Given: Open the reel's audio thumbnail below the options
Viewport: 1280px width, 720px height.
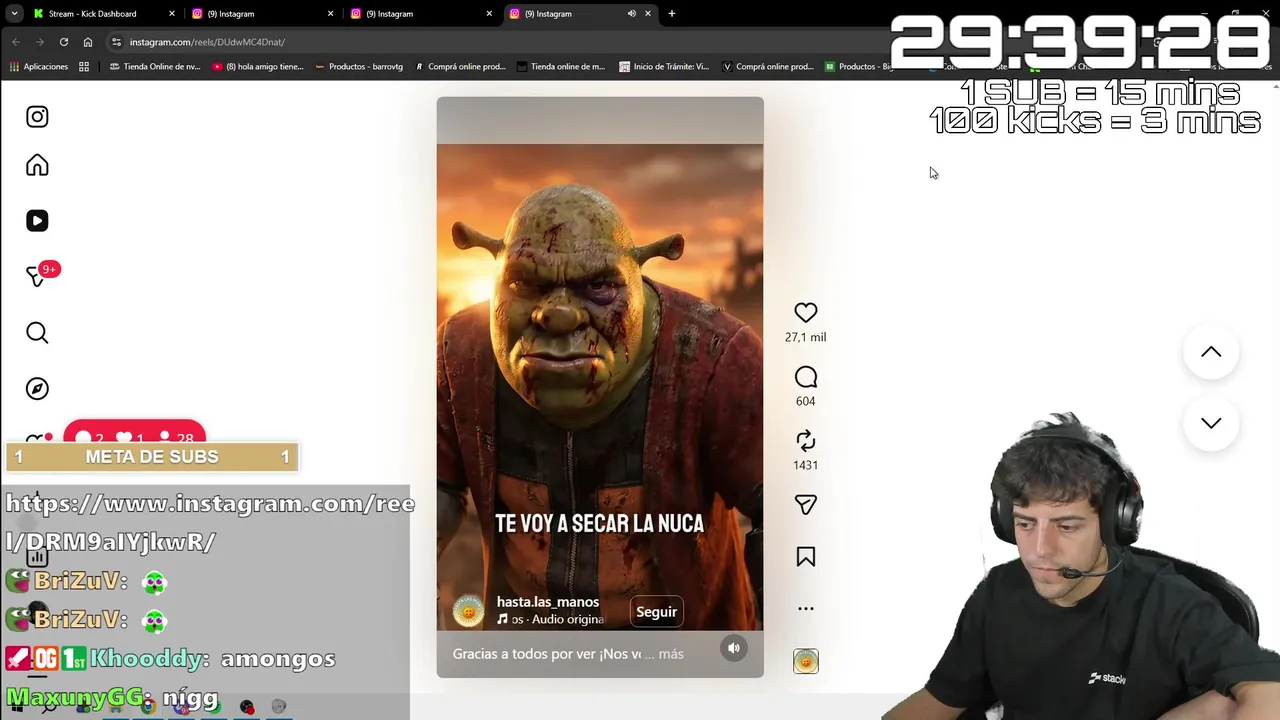Looking at the screenshot, I should pyautogui.click(x=805, y=661).
